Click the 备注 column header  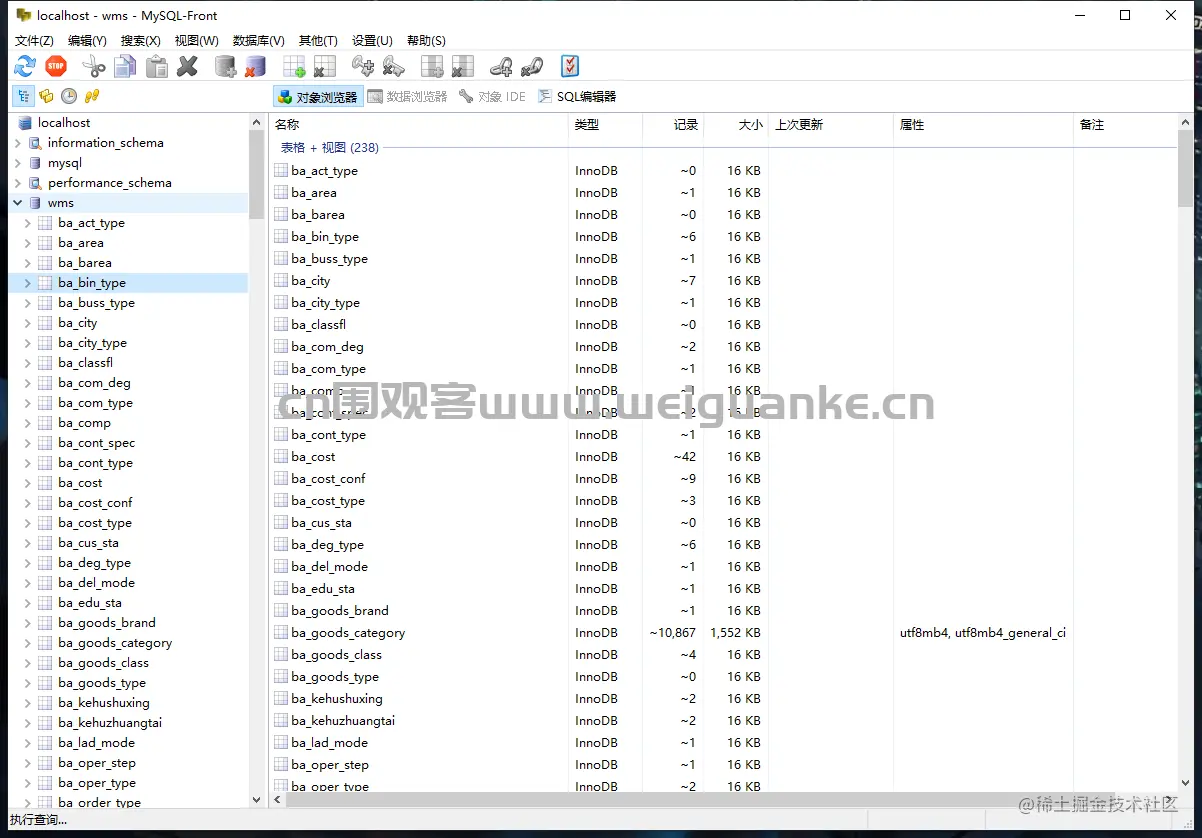1124,125
